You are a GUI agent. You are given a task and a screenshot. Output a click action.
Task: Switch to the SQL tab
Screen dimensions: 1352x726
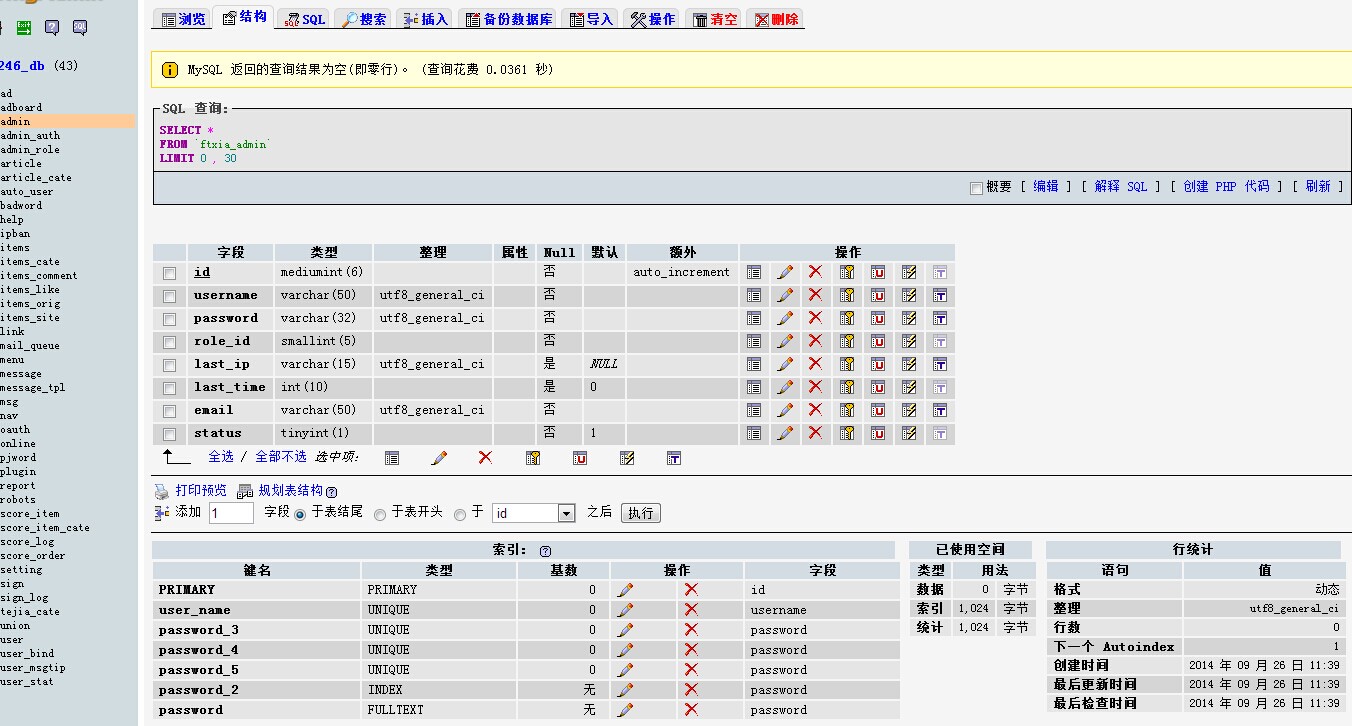tap(304, 19)
